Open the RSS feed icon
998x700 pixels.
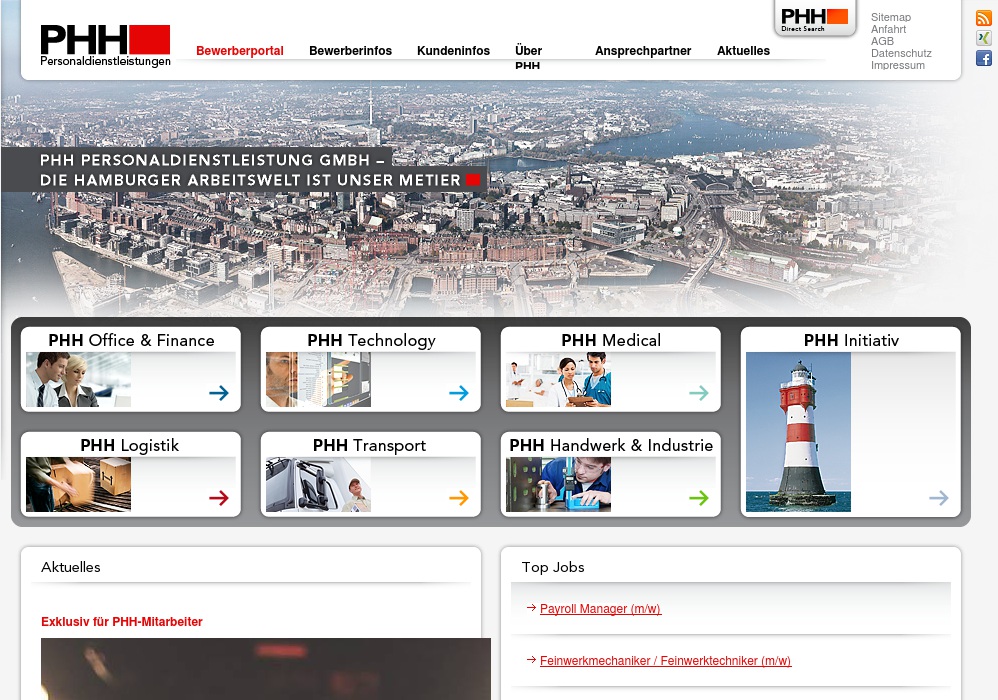983,18
